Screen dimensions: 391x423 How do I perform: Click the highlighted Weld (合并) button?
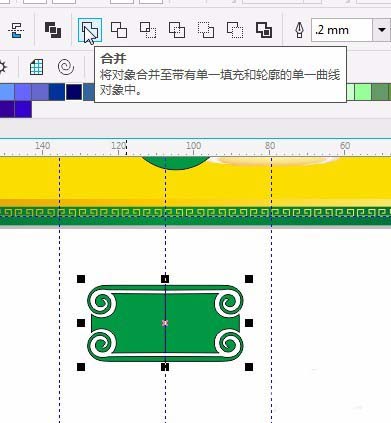point(90,30)
